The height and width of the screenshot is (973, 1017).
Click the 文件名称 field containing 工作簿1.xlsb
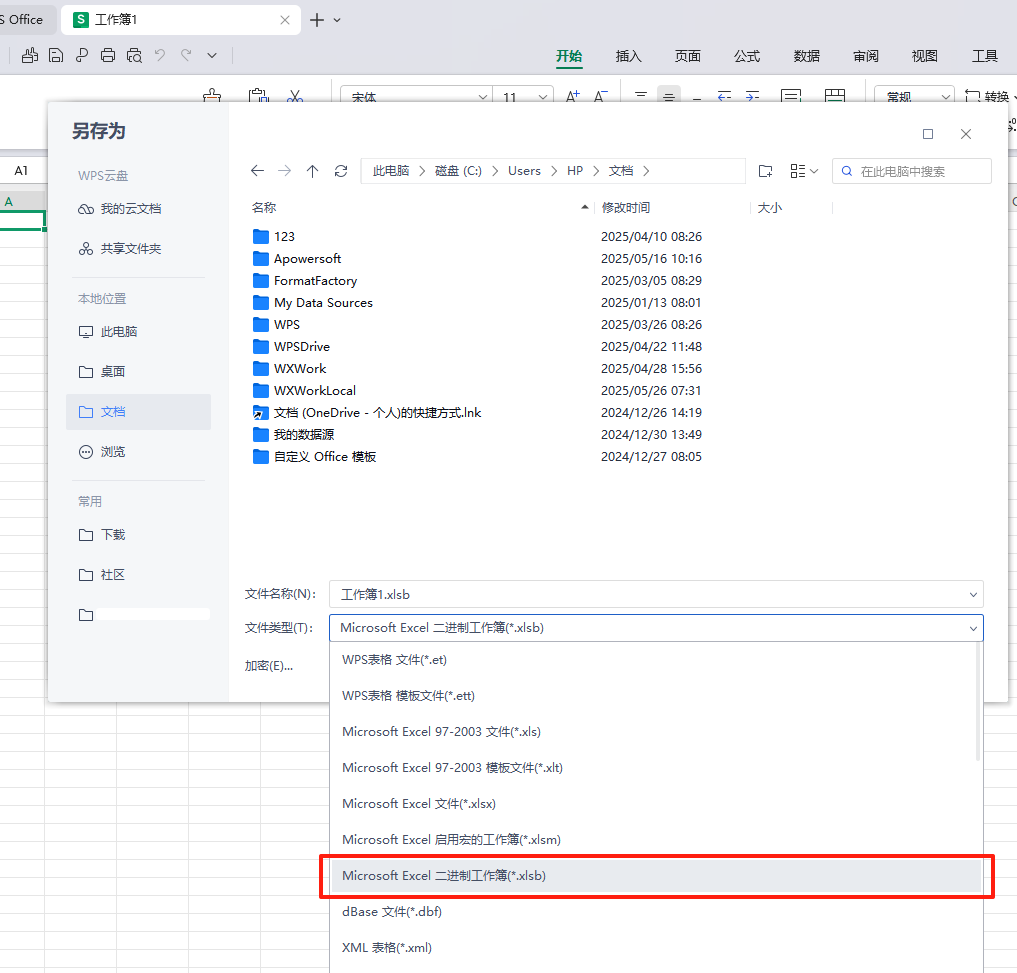656,595
